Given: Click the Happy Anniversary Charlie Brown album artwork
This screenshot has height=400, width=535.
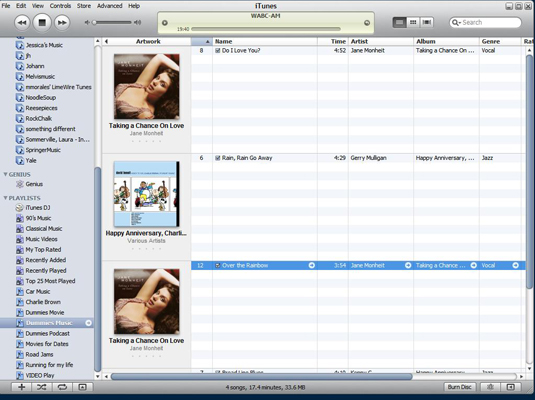Looking at the screenshot, I should [x=146, y=194].
